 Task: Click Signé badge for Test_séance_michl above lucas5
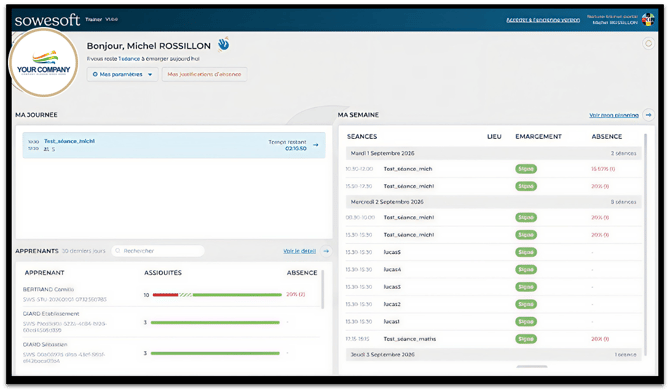coord(526,235)
